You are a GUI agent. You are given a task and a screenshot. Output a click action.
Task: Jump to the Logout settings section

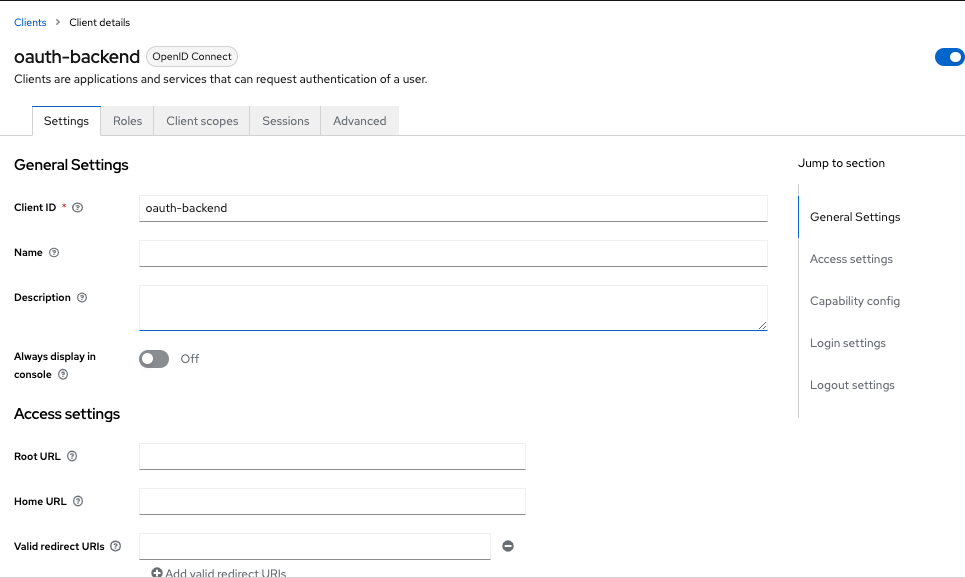click(x=852, y=384)
